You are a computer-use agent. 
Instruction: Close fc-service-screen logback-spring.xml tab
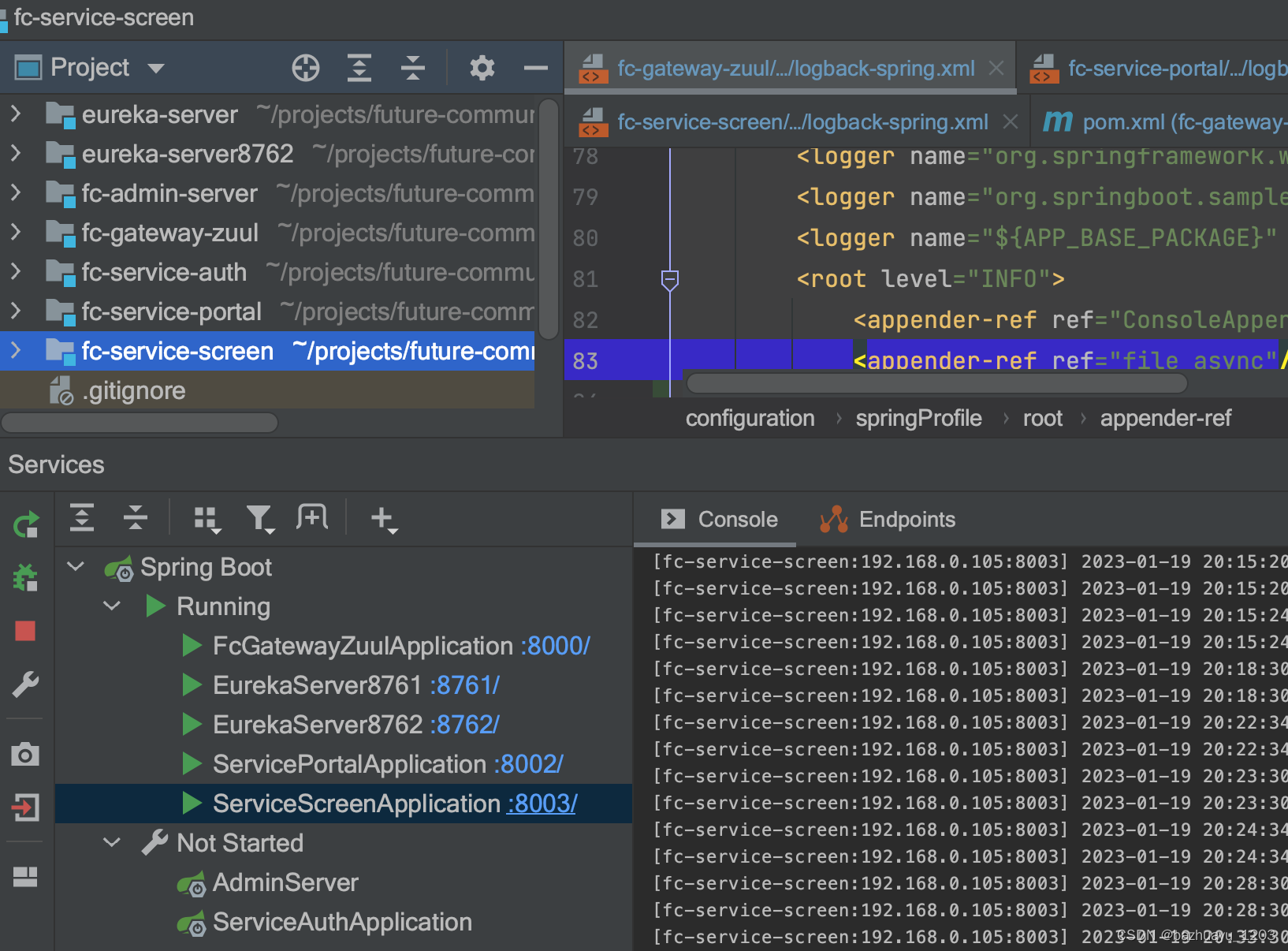[1011, 121]
